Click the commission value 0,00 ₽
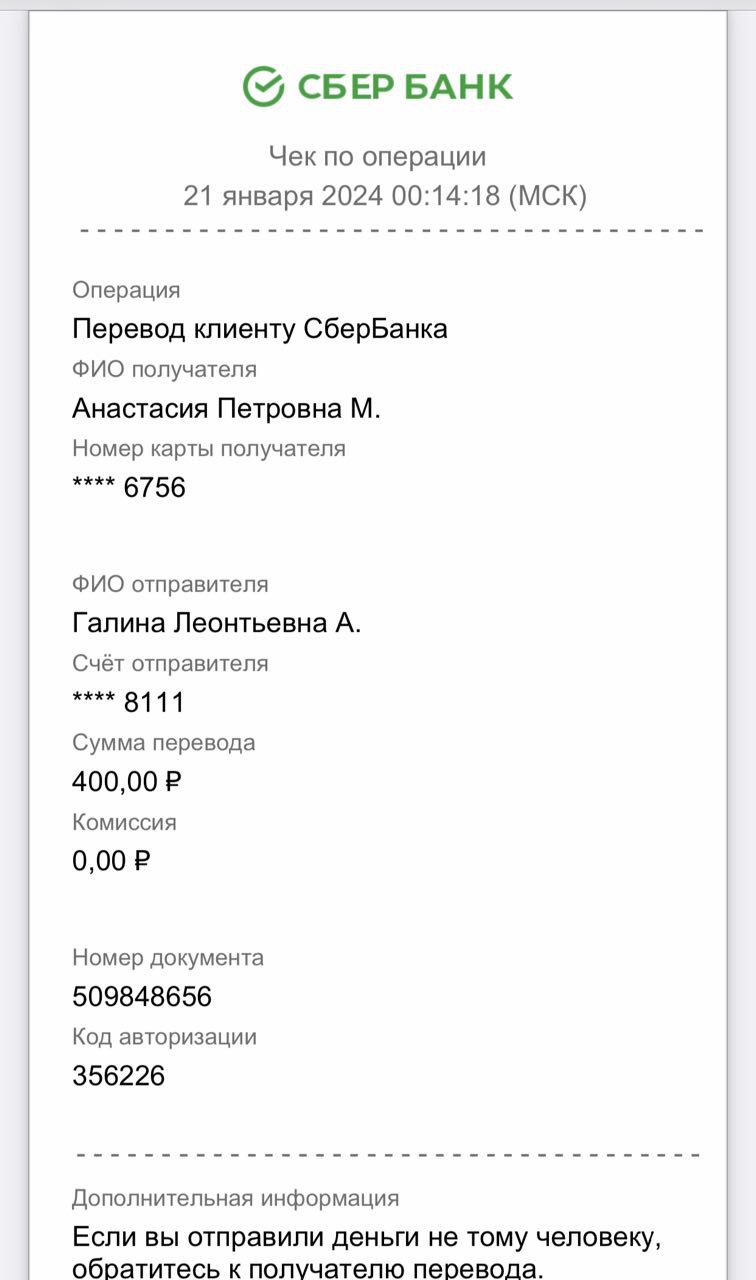Screen dimensions: 756x1280 click(x=111, y=860)
